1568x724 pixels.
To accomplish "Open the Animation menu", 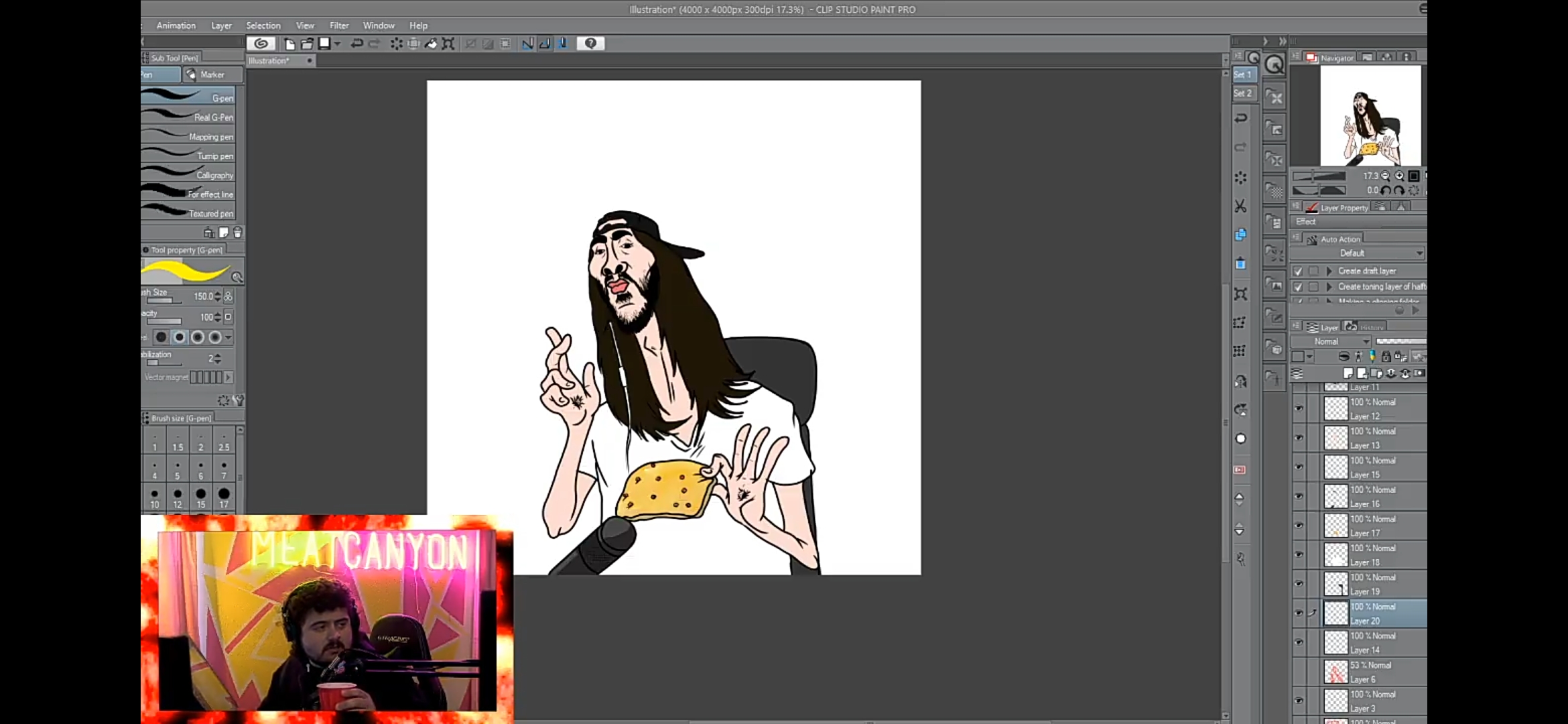I will tap(175, 25).
